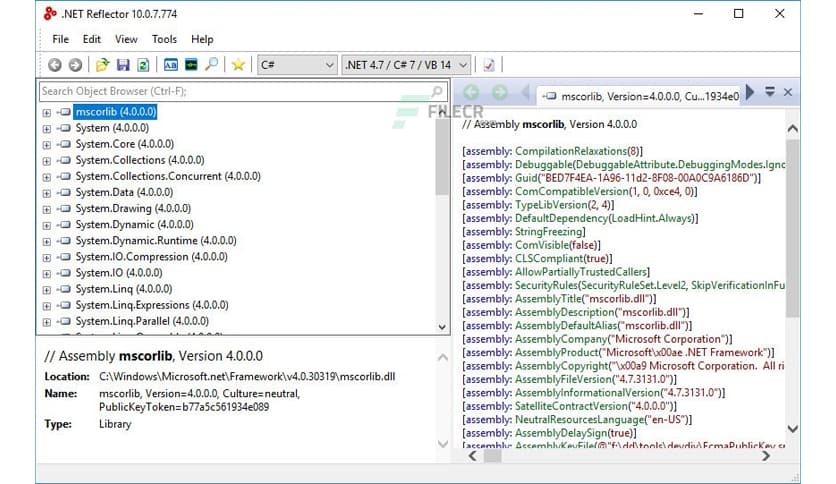Open the tab list dropdown icon

[769, 92]
